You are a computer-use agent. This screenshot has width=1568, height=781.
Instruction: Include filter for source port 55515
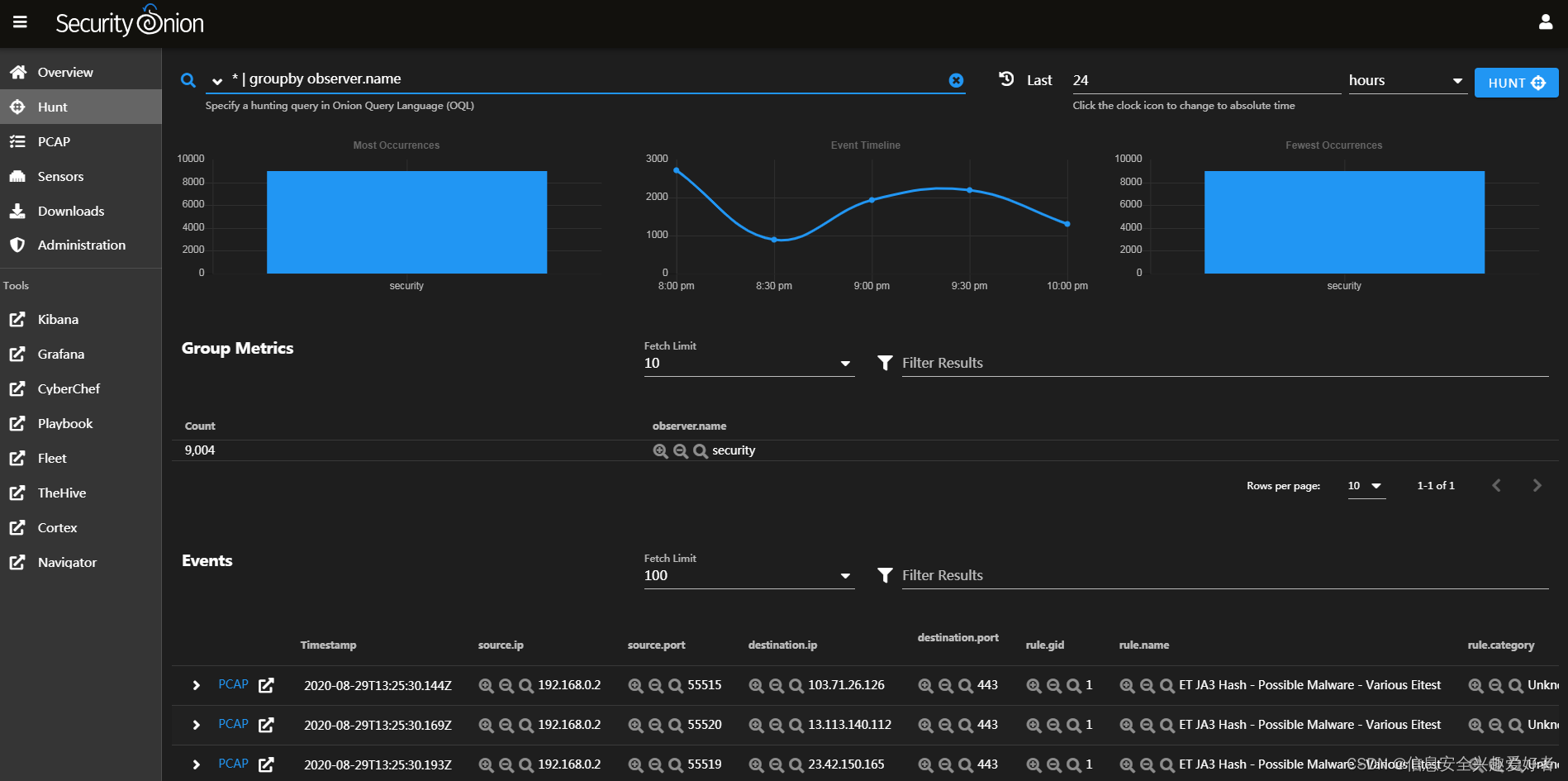click(635, 685)
